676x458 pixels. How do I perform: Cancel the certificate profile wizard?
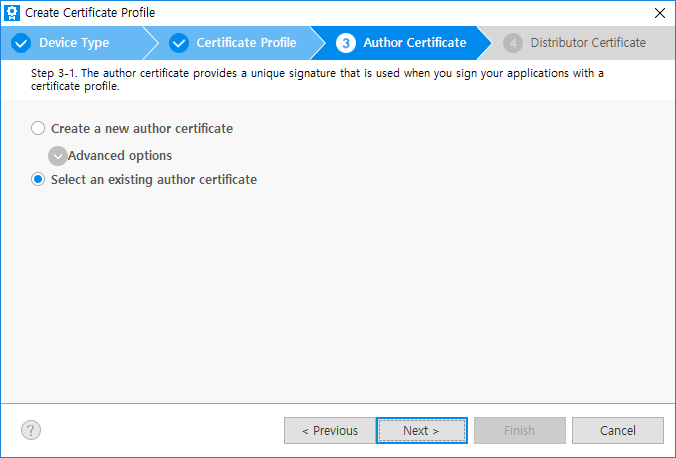pyautogui.click(x=617, y=430)
